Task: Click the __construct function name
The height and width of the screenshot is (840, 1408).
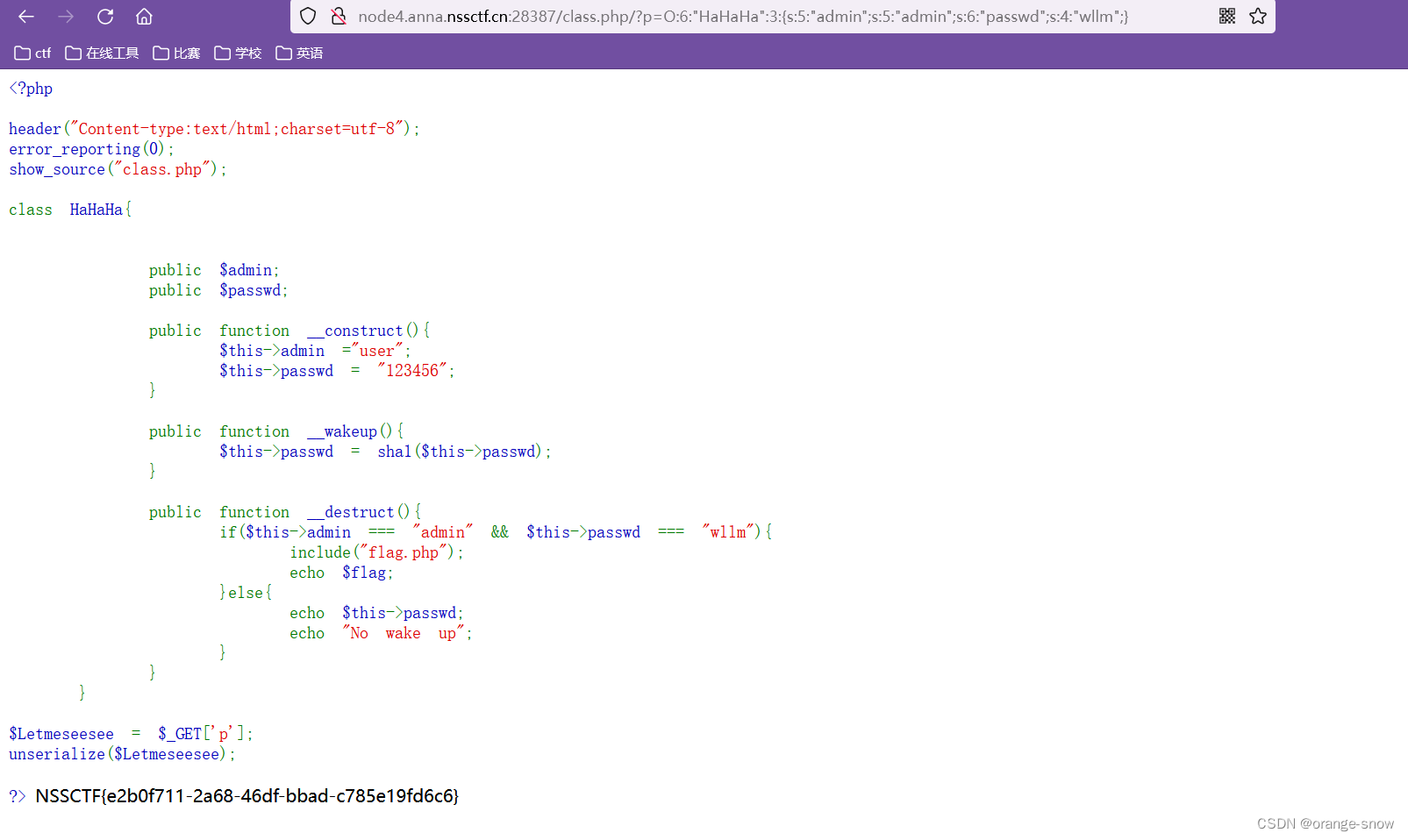Action: [355, 331]
